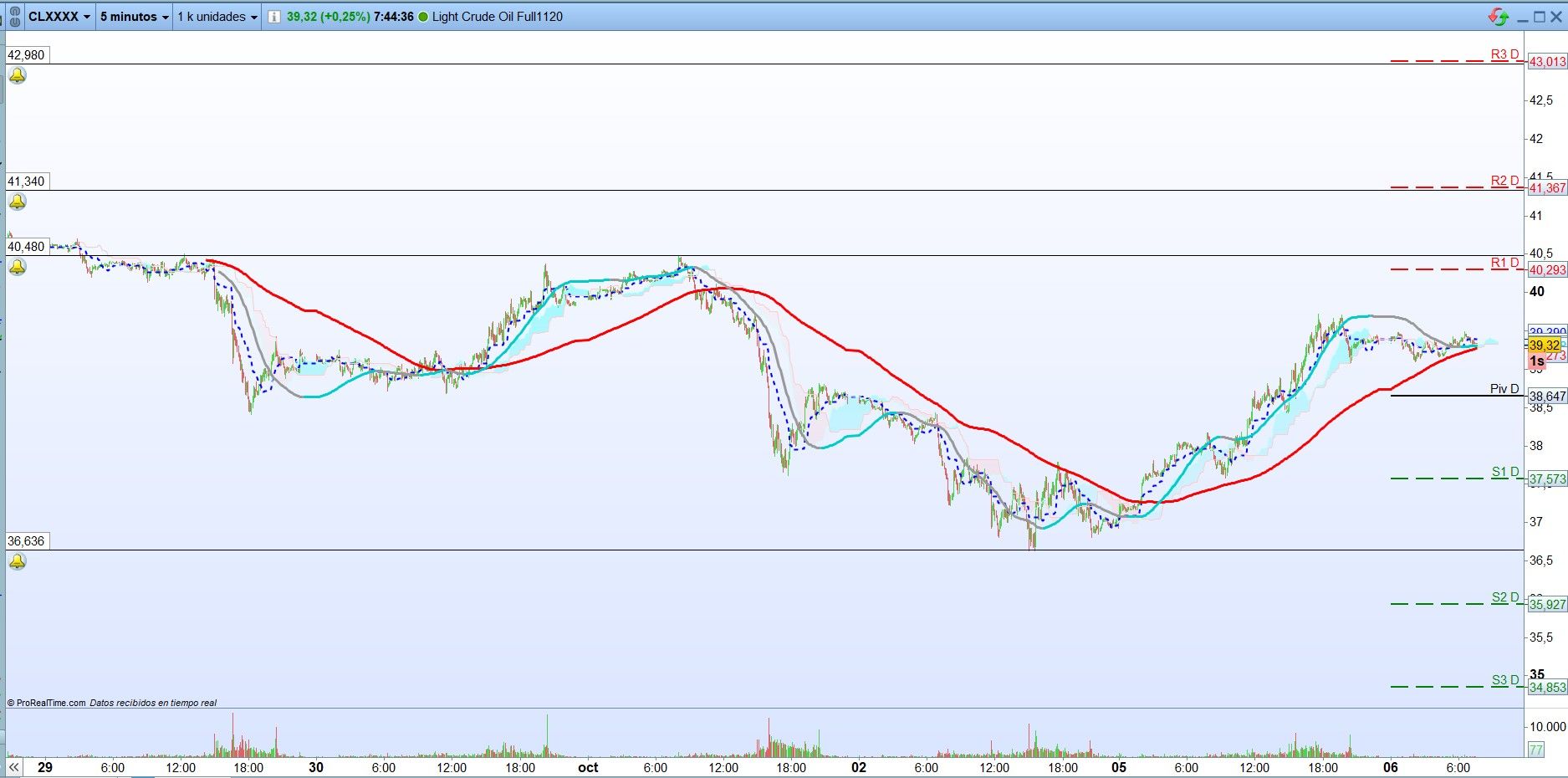Image resolution: width=1568 pixels, height=778 pixels.
Task: Click the 10.000 volume scale label
Action: click(1548, 726)
